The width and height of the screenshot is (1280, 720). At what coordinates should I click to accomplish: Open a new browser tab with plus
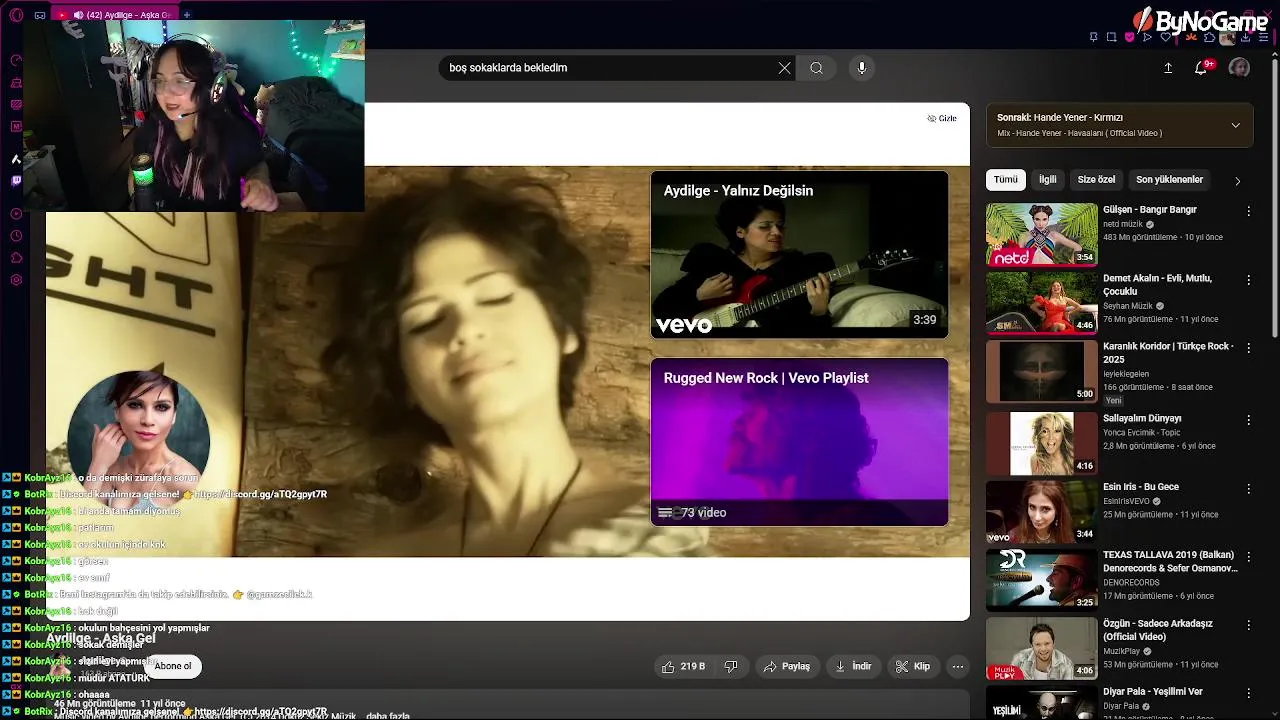click(187, 15)
